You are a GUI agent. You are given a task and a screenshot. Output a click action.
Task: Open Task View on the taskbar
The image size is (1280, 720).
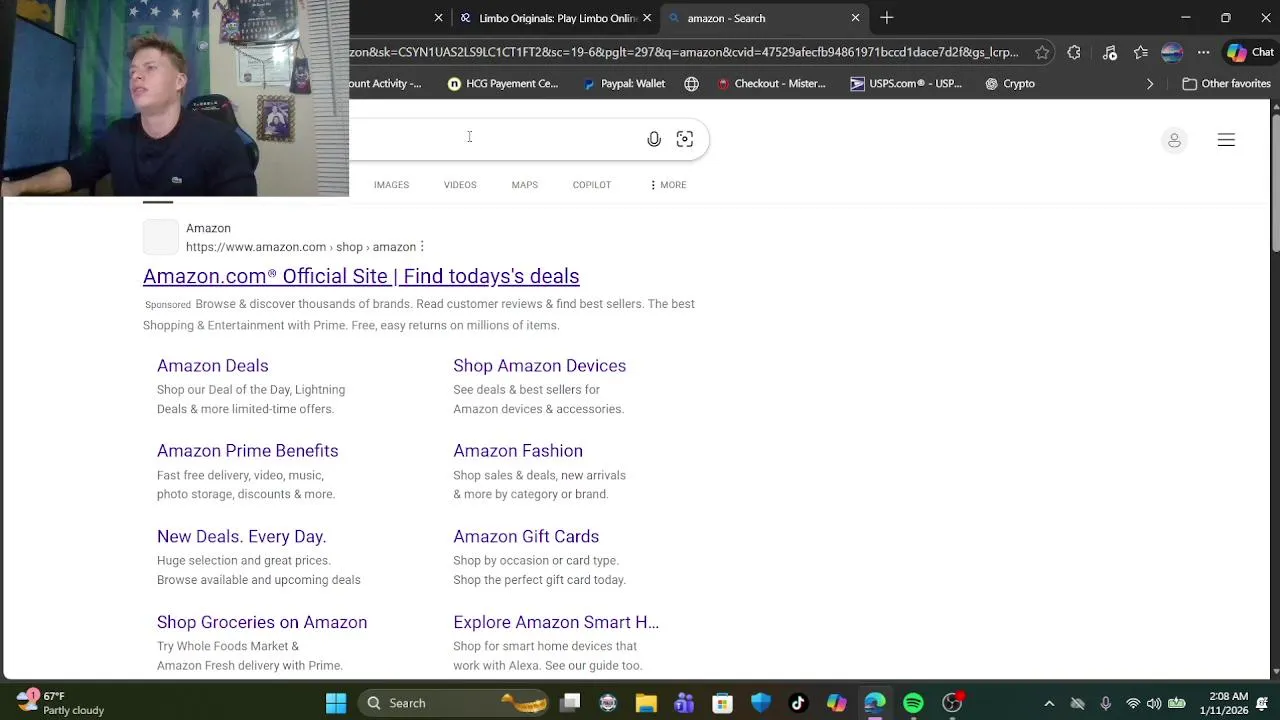point(570,703)
